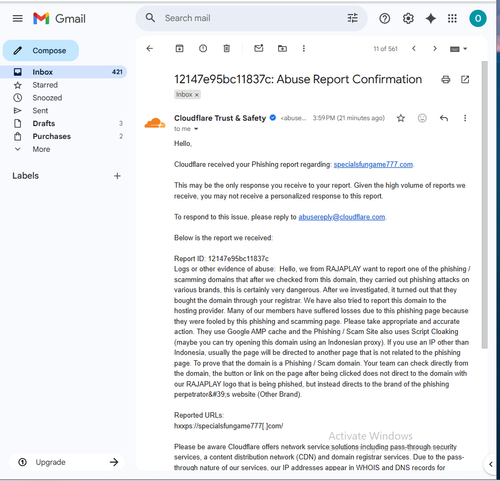This screenshot has height=481, width=500.
Task: Open toolbar More options dots
Action: (x=304, y=49)
